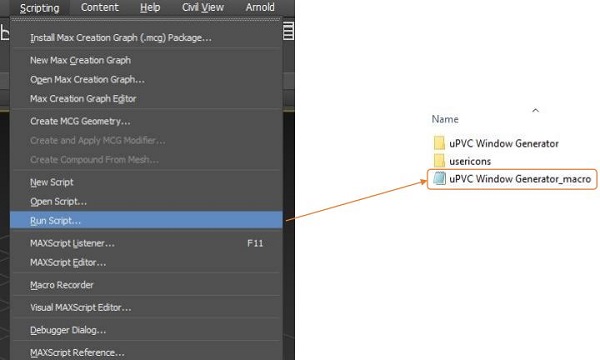Click the hamburger list icon beside the menu
Viewport: 600px width, 360px height.
pyautogui.click(x=288, y=31)
